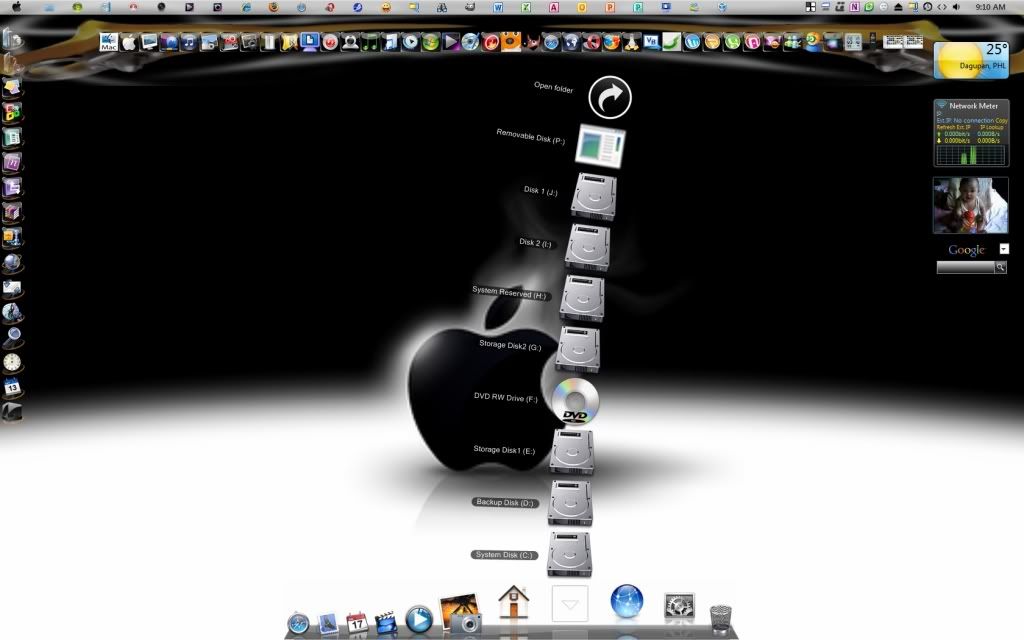The width and height of the screenshot is (1024, 640).
Task: Open the green phone icon in top dock
Action: click(732, 42)
